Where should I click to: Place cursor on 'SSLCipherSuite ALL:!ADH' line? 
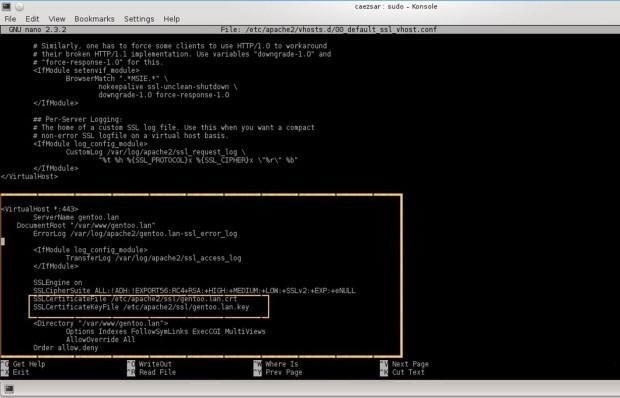(194, 291)
